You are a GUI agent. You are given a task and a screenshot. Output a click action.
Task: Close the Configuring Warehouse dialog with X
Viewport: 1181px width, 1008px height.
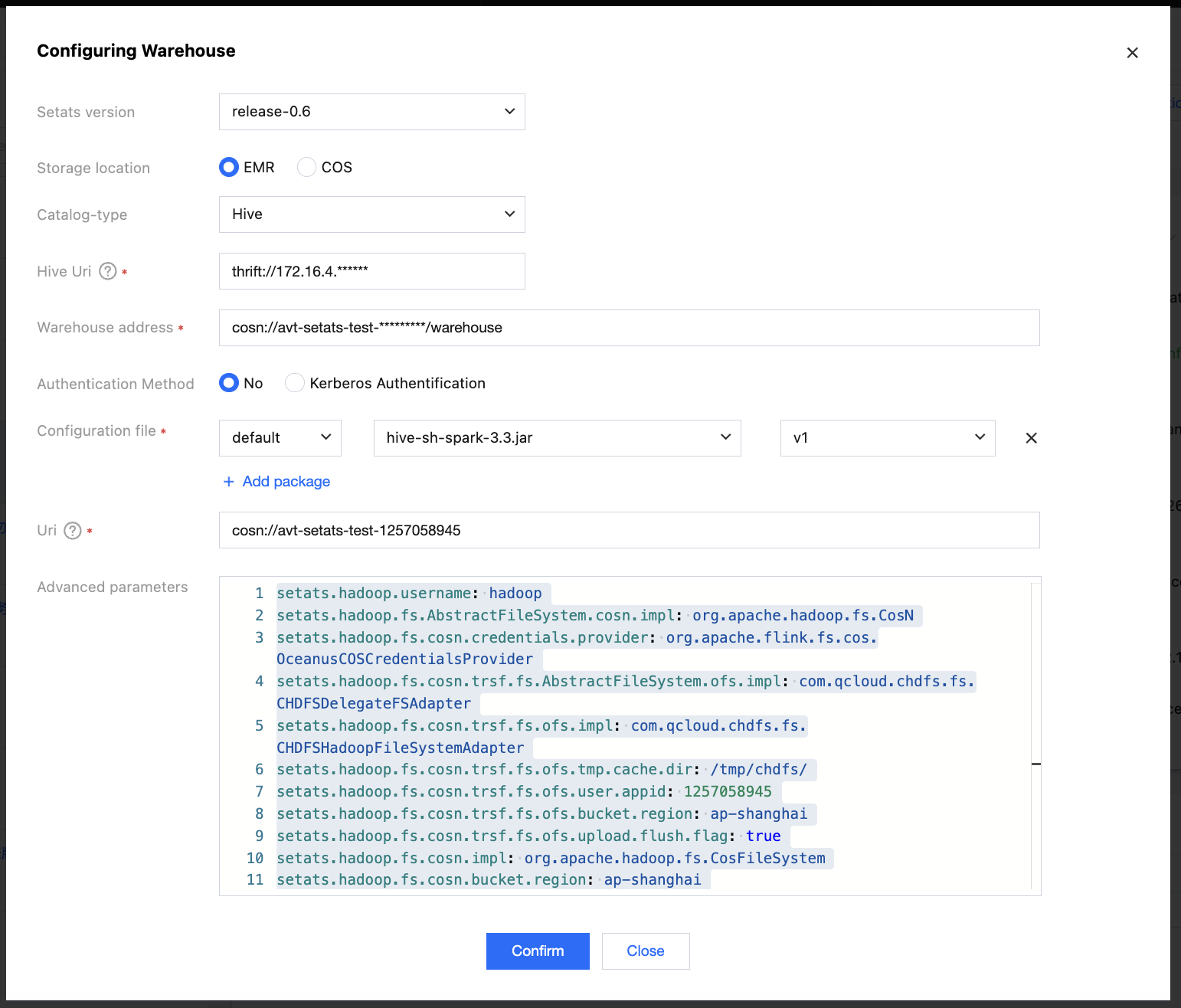1132,53
